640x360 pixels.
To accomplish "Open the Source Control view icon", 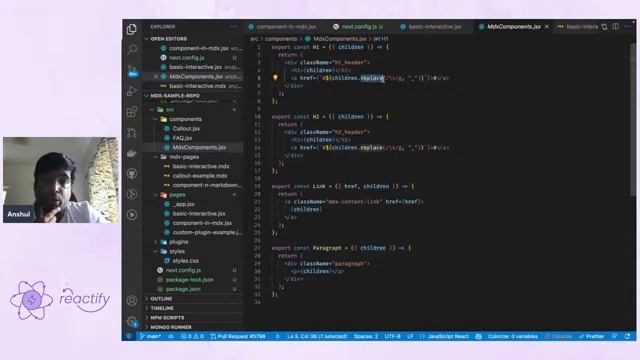I will 132,70.
